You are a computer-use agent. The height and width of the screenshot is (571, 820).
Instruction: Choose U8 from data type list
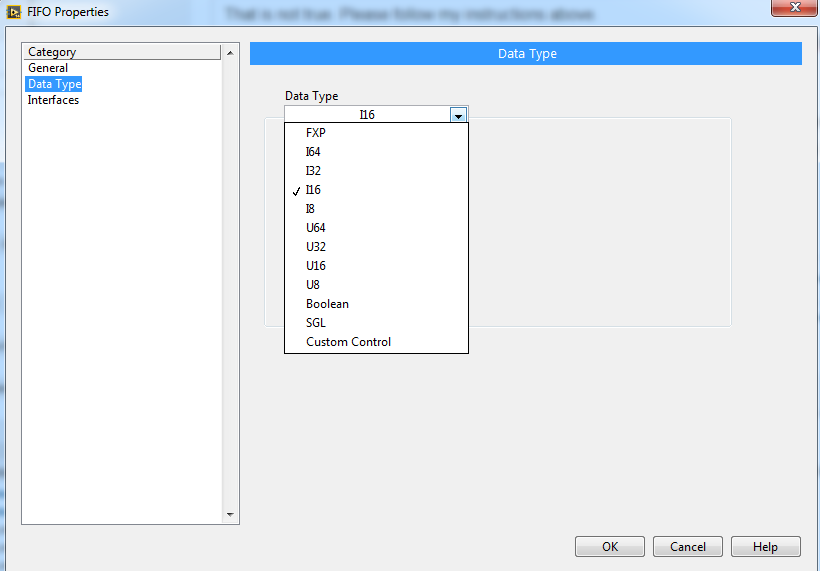[x=376, y=285]
